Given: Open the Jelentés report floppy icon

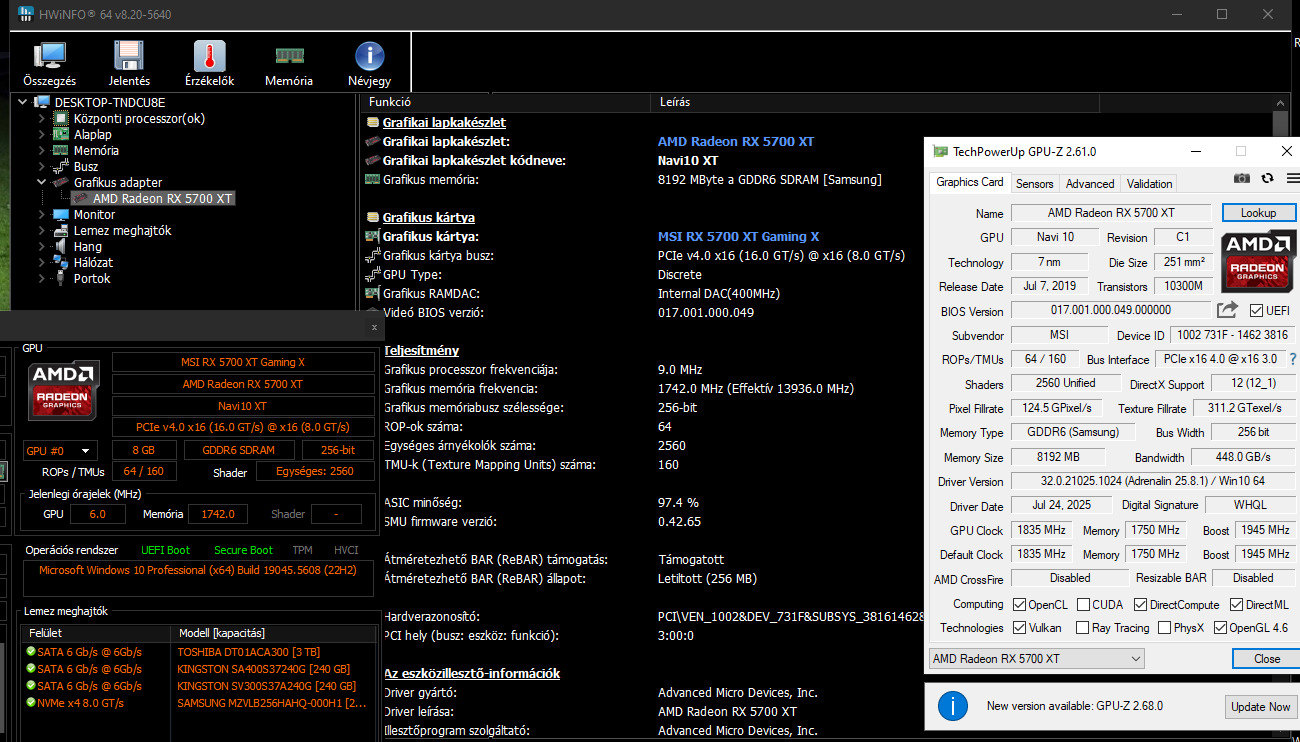Looking at the screenshot, I should click(129, 57).
